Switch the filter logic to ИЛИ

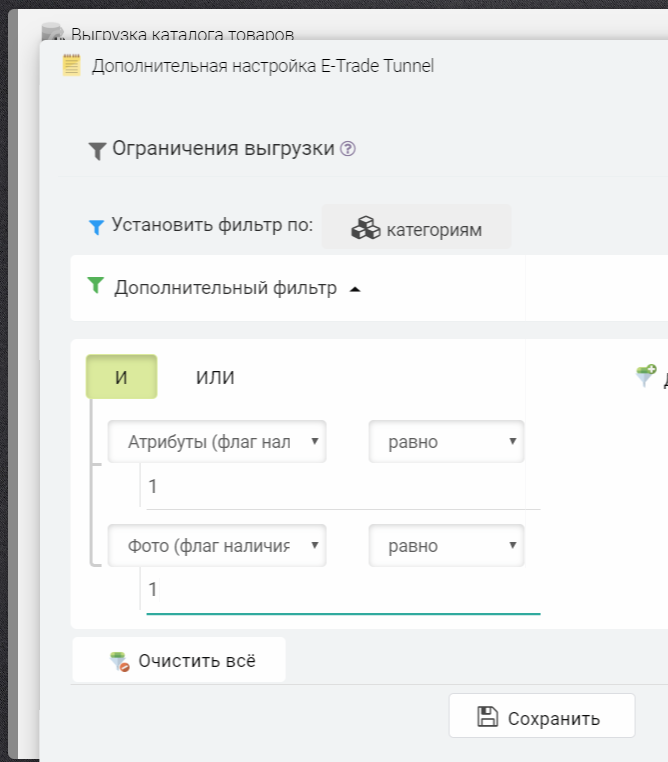tap(215, 377)
